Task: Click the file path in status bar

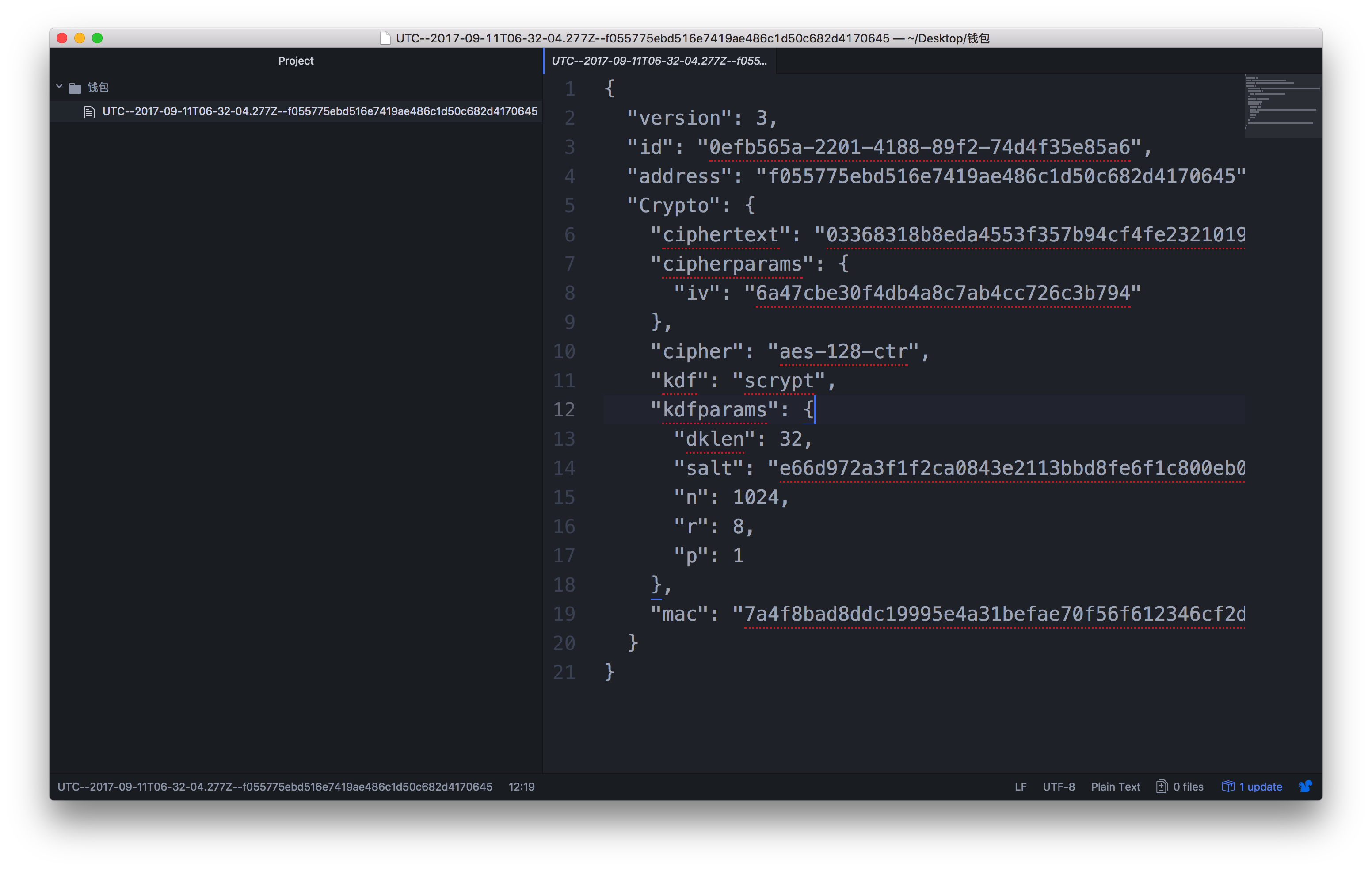Action: click(x=274, y=787)
